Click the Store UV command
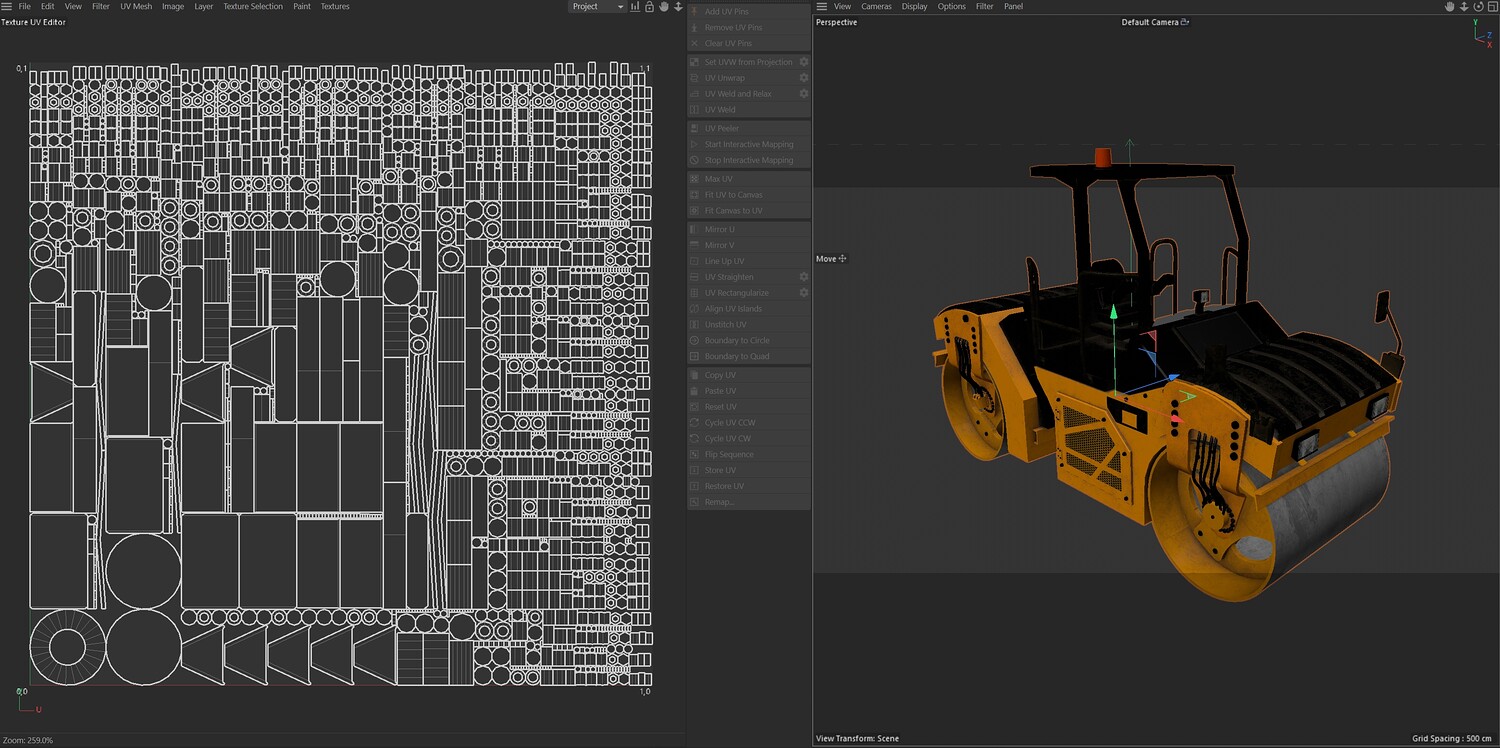 (x=749, y=470)
